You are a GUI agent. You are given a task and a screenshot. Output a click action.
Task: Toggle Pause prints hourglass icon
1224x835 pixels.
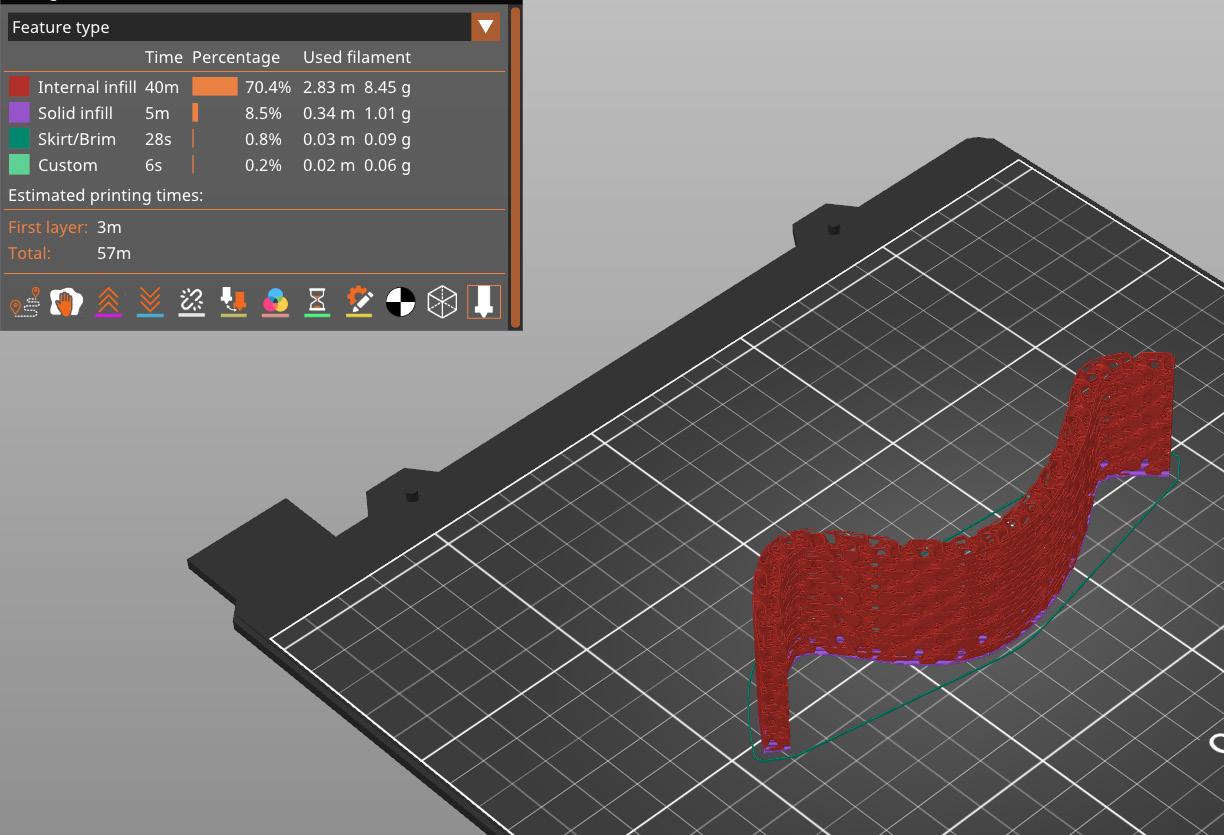point(317,302)
